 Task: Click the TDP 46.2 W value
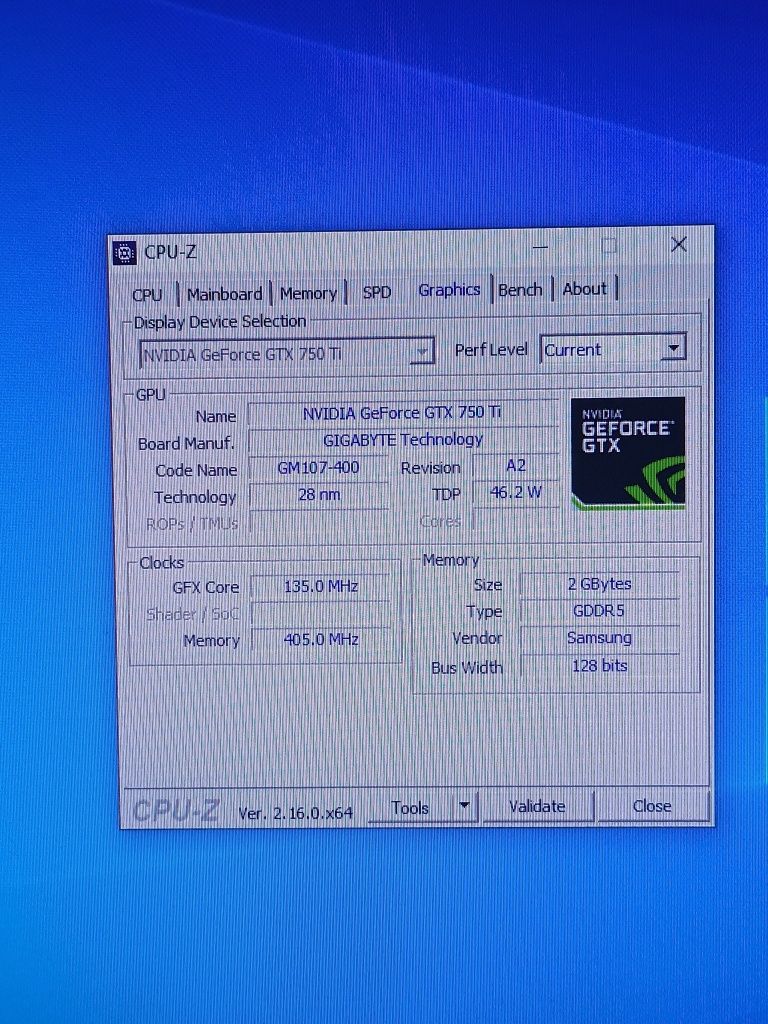(x=515, y=492)
